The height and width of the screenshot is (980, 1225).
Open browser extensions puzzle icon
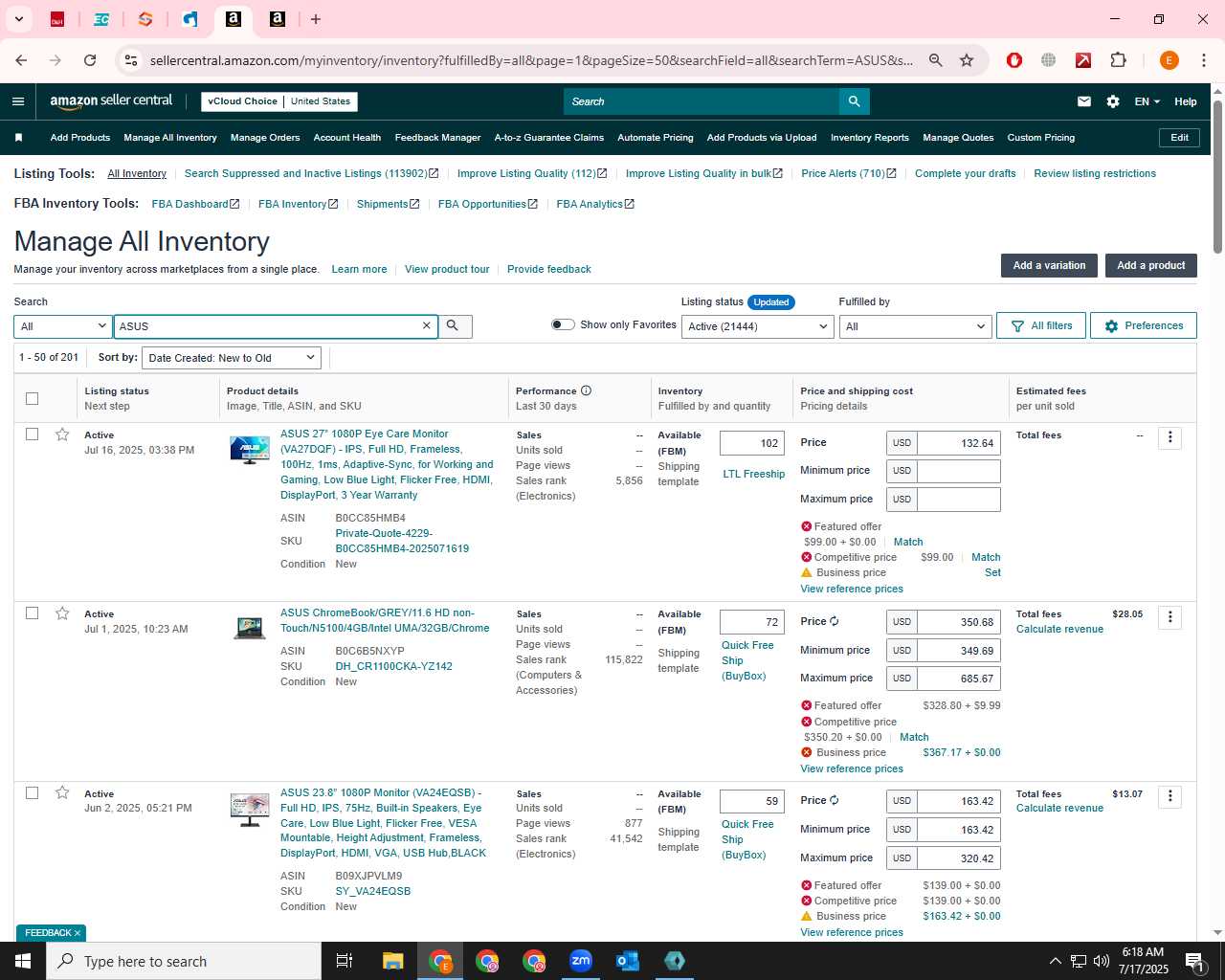click(x=1118, y=60)
